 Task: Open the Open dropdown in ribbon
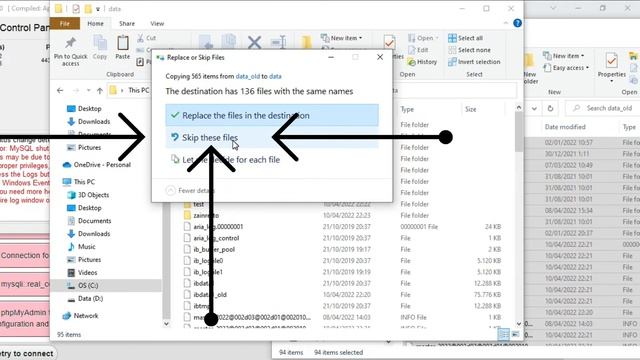click(x=423, y=38)
